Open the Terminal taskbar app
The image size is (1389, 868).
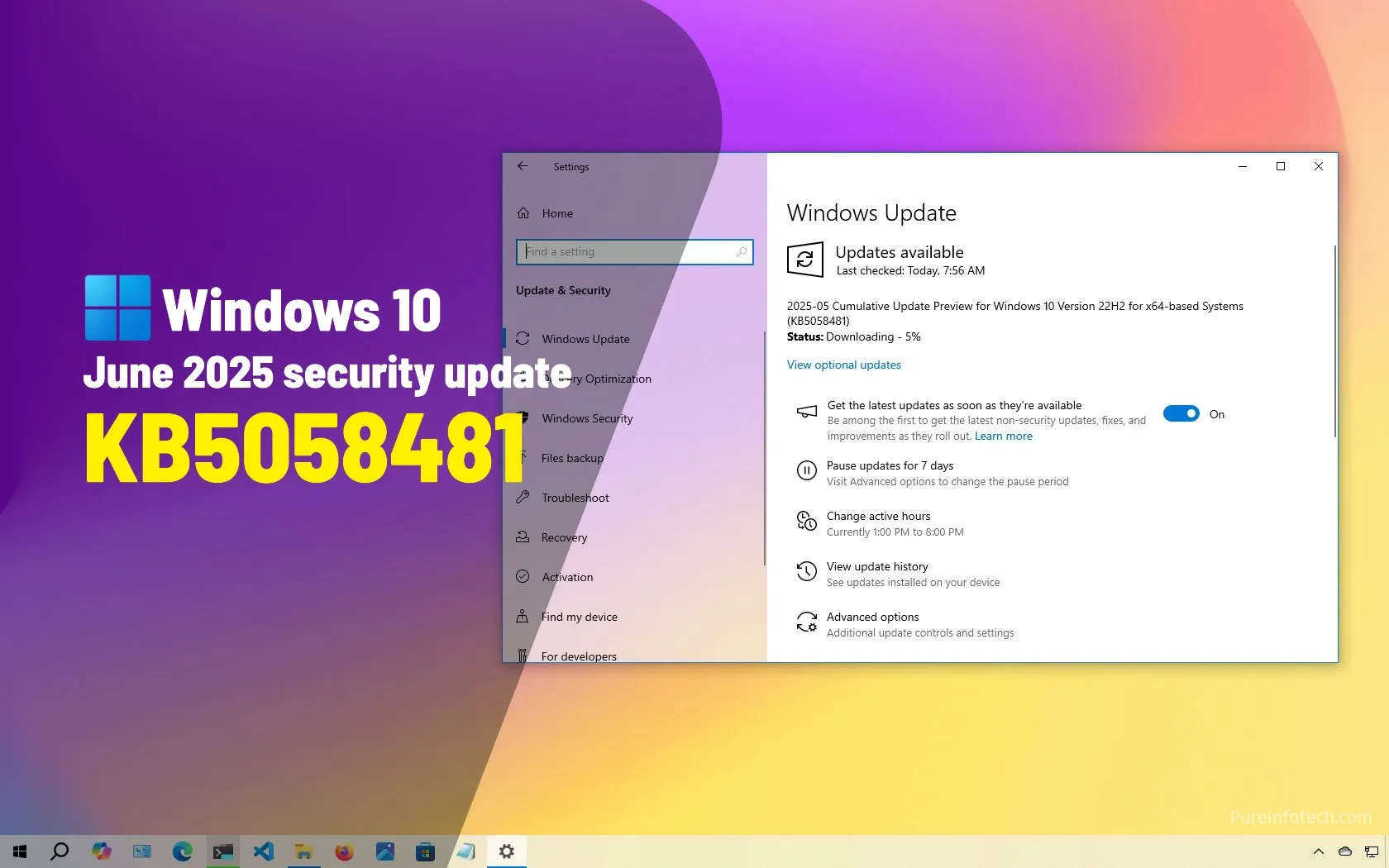[222, 851]
